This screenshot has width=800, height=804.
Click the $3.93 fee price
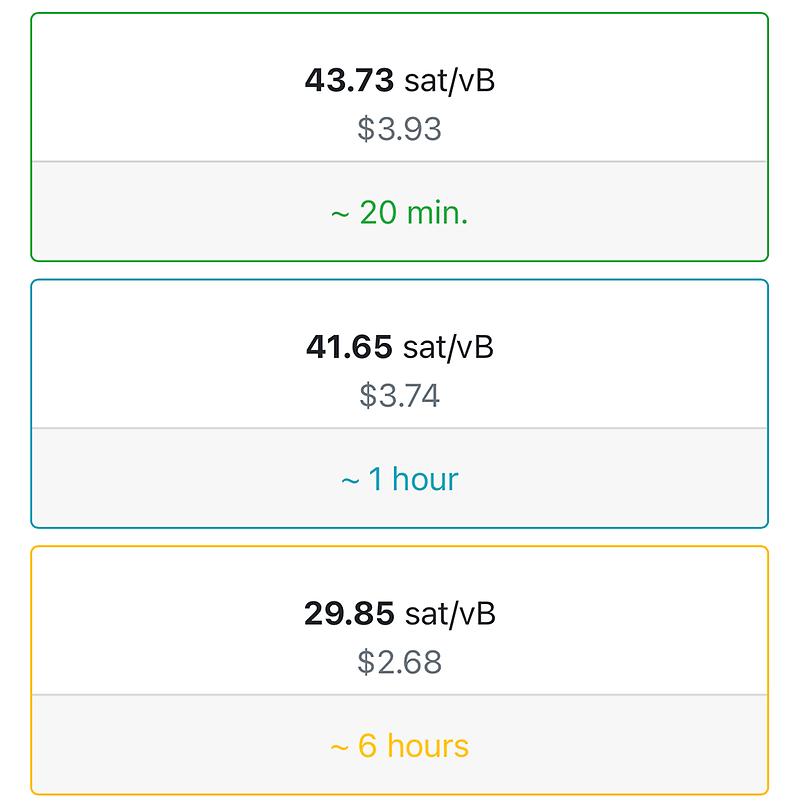399,129
